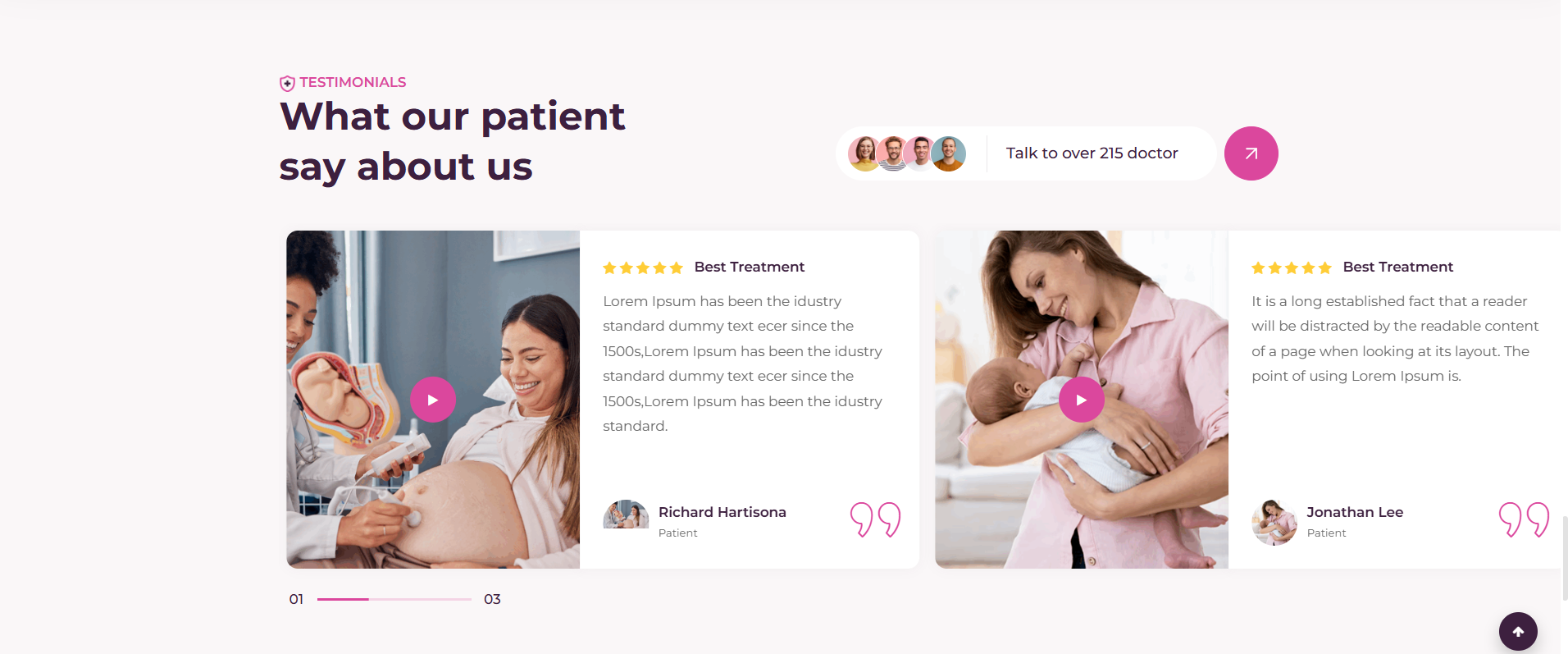The height and width of the screenshot is (654, 1568).
Task: Click the Jonathan Lee name link
Action: (1355, 512)
